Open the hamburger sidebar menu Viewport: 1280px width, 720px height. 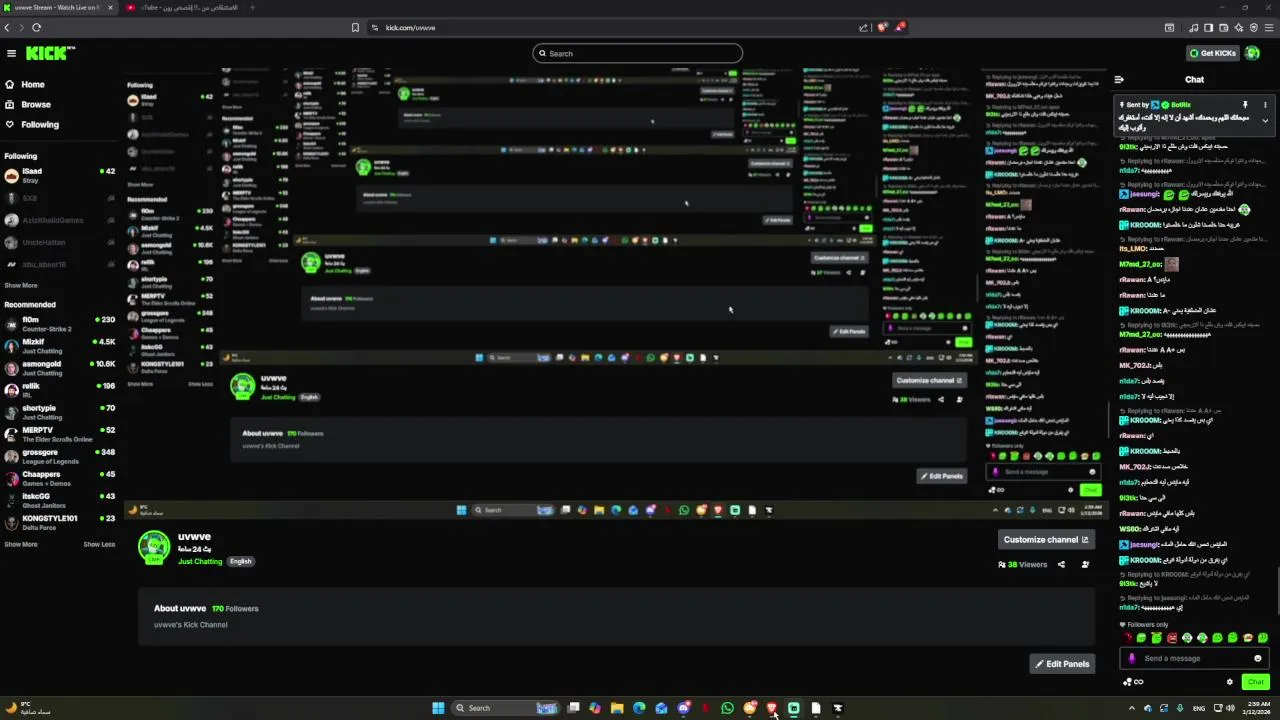(11, 53)
